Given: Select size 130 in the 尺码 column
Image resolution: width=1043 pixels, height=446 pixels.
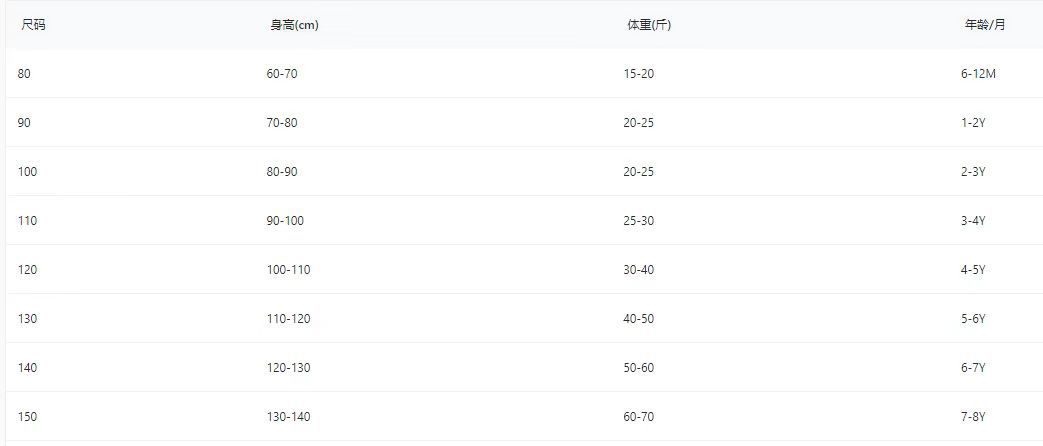Looking at the screenshot, I should pyautogui.click(x=27, y=319).
